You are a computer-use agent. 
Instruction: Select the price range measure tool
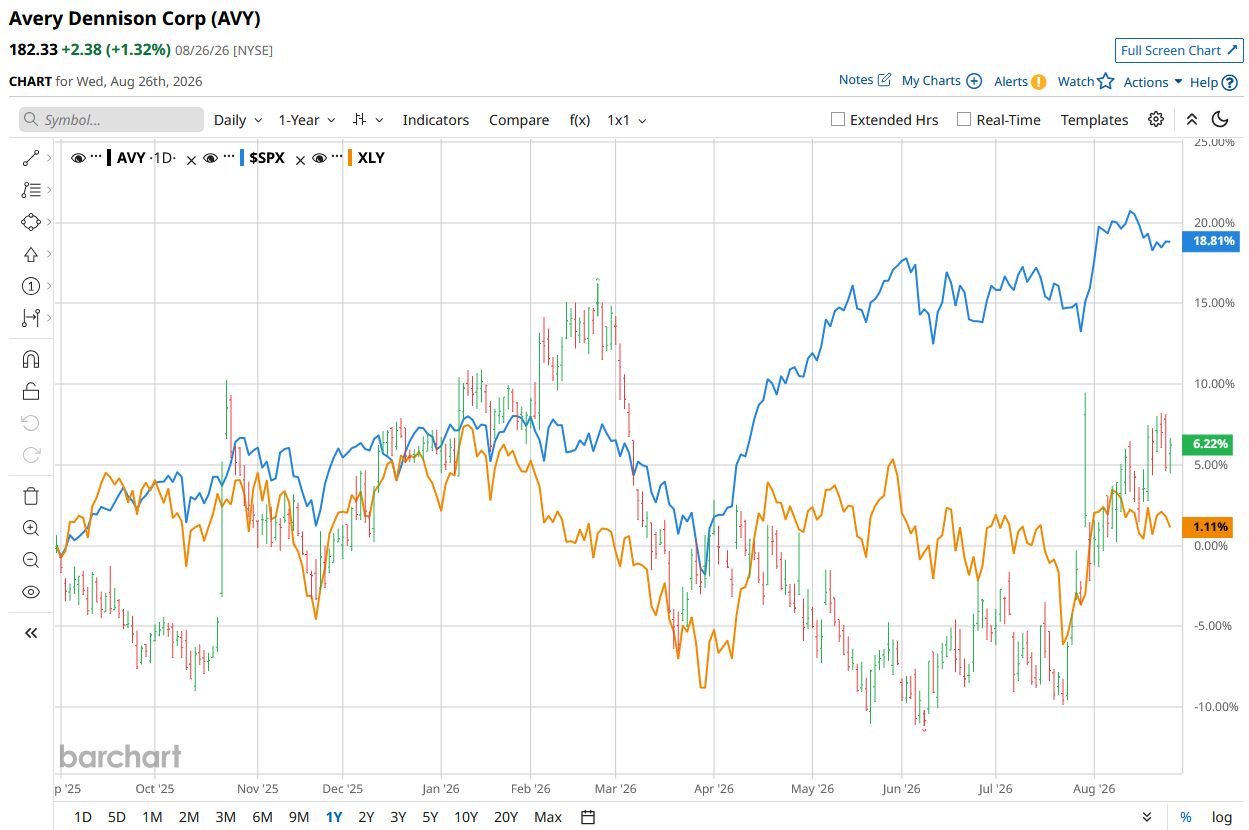(30, 318)
